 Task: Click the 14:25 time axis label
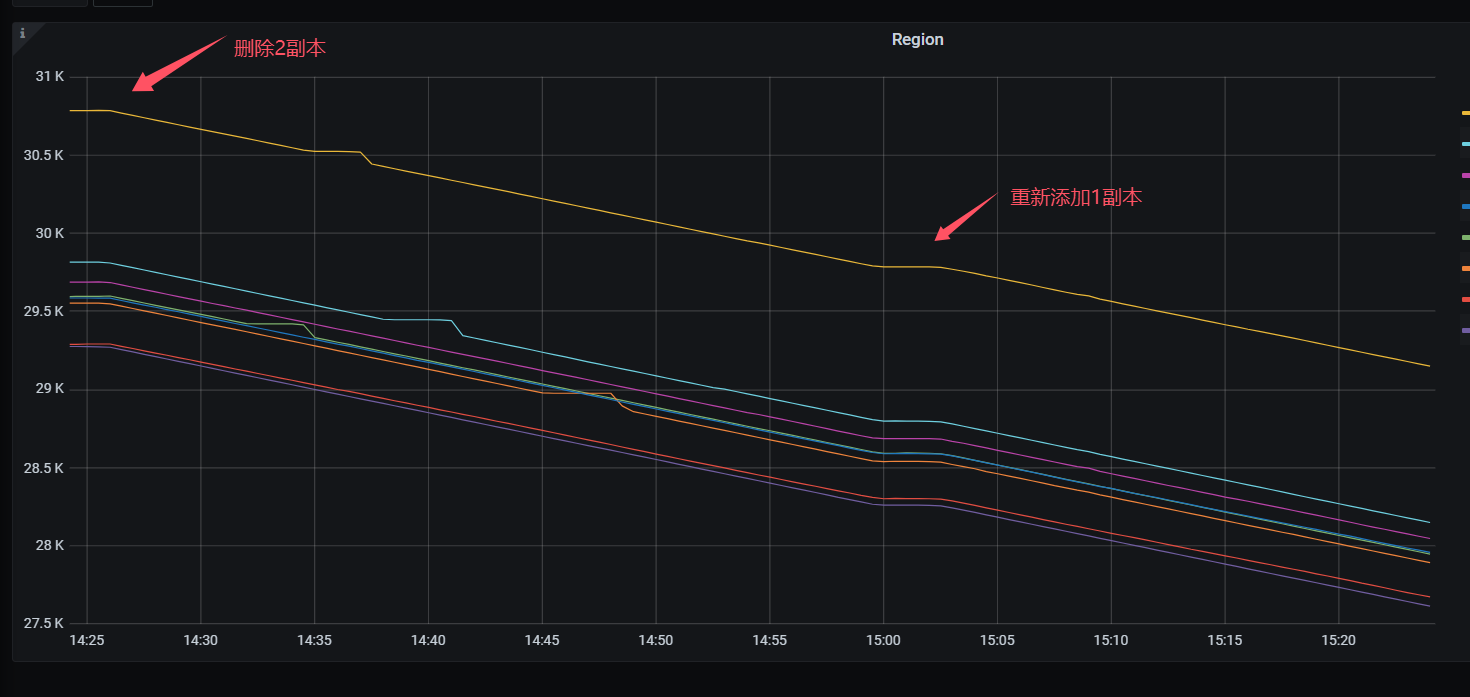point(87,640)
